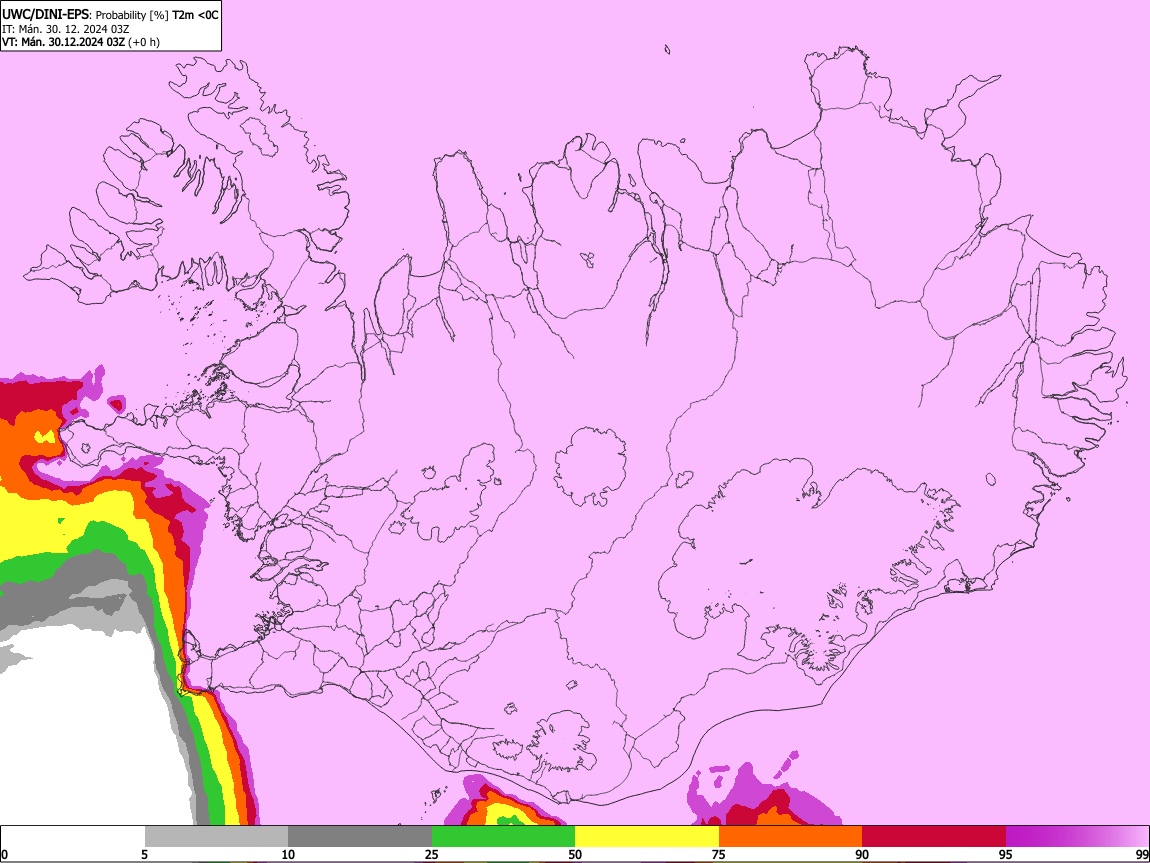1150x863 pixels.
Task: Click the light gray 5-10% legend swatch
Action: tap(216, 837)
